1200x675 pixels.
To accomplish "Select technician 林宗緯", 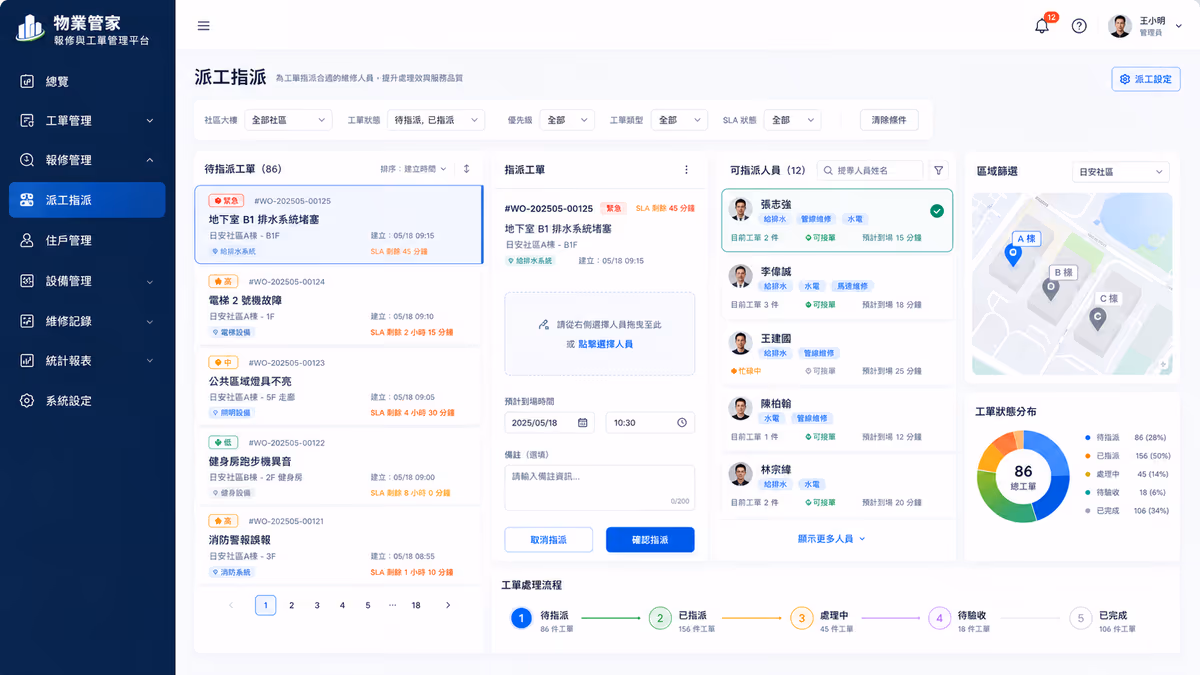I will pyautogui.click(x=836, y=486).
